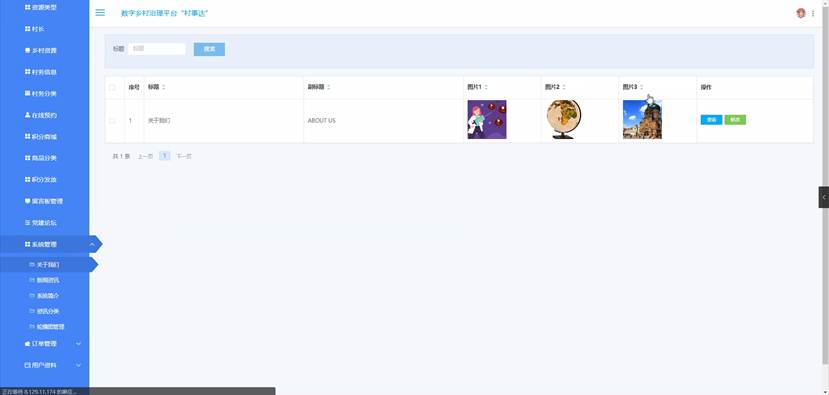Click the user avatar icon

point(800,13)
